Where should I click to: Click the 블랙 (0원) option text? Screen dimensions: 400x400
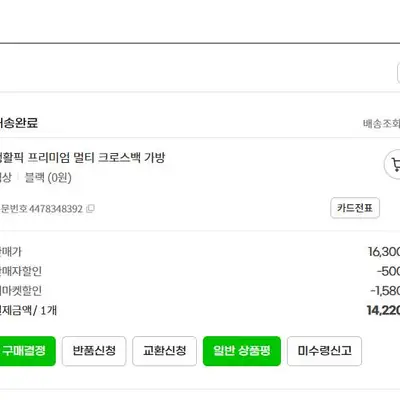48,178
